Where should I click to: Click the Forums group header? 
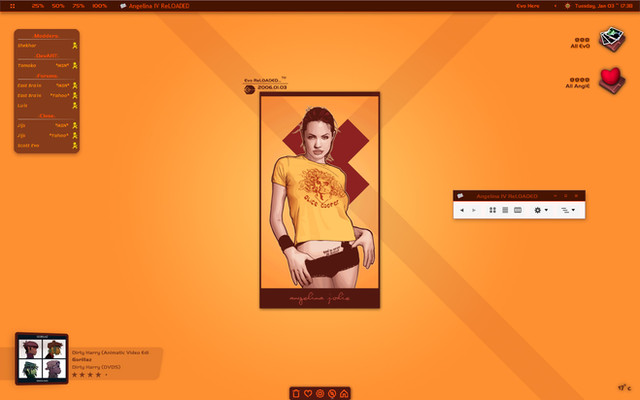[x=47, y=76]
